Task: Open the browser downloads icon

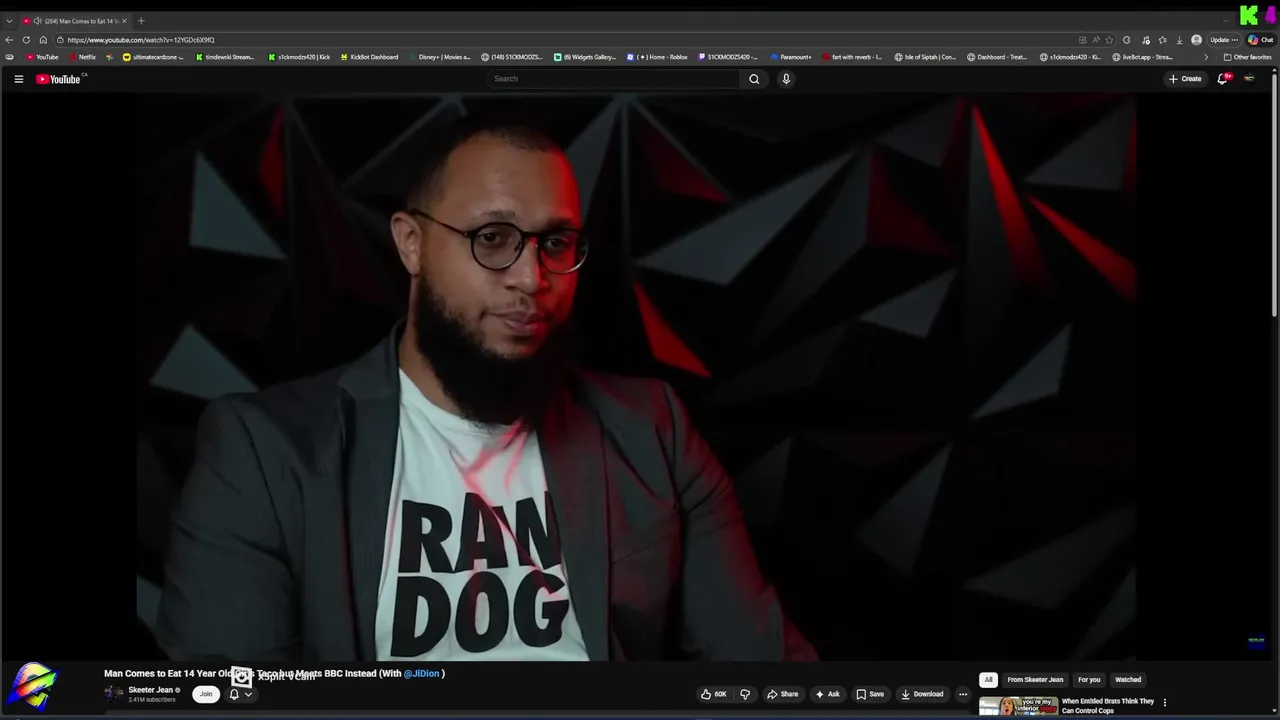Action: click(x=1179, y=40)
